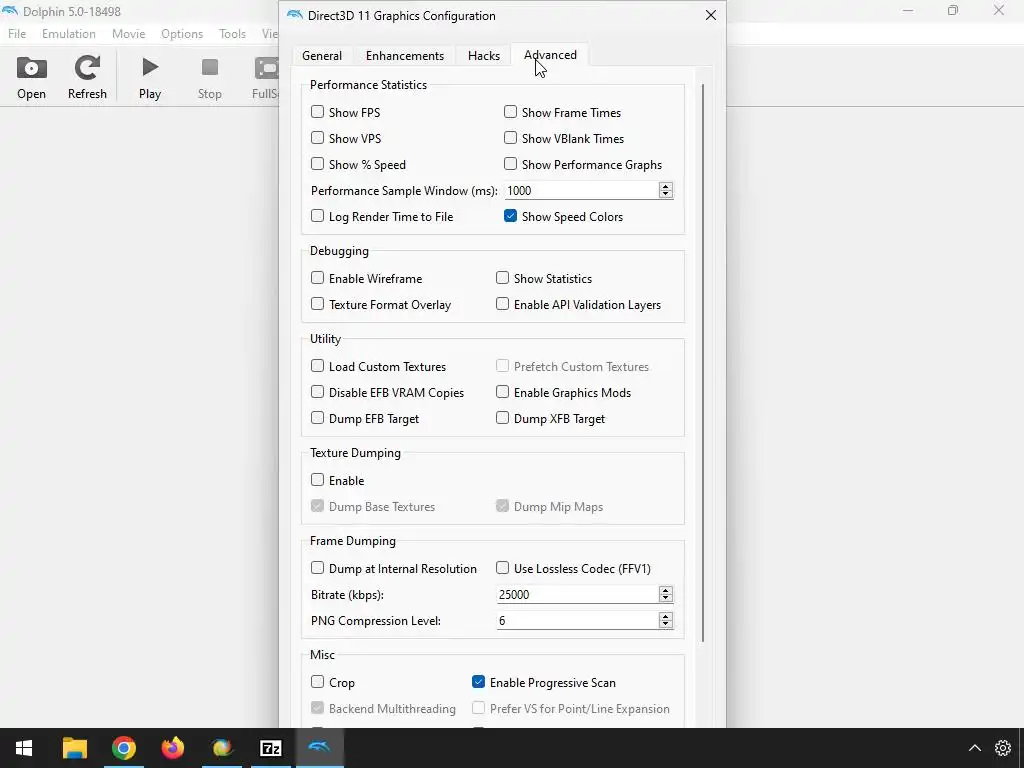The height and width of the screenshot is (768, 1024).
Task: Click the Refresh toolbar icon
Action: 87,78
